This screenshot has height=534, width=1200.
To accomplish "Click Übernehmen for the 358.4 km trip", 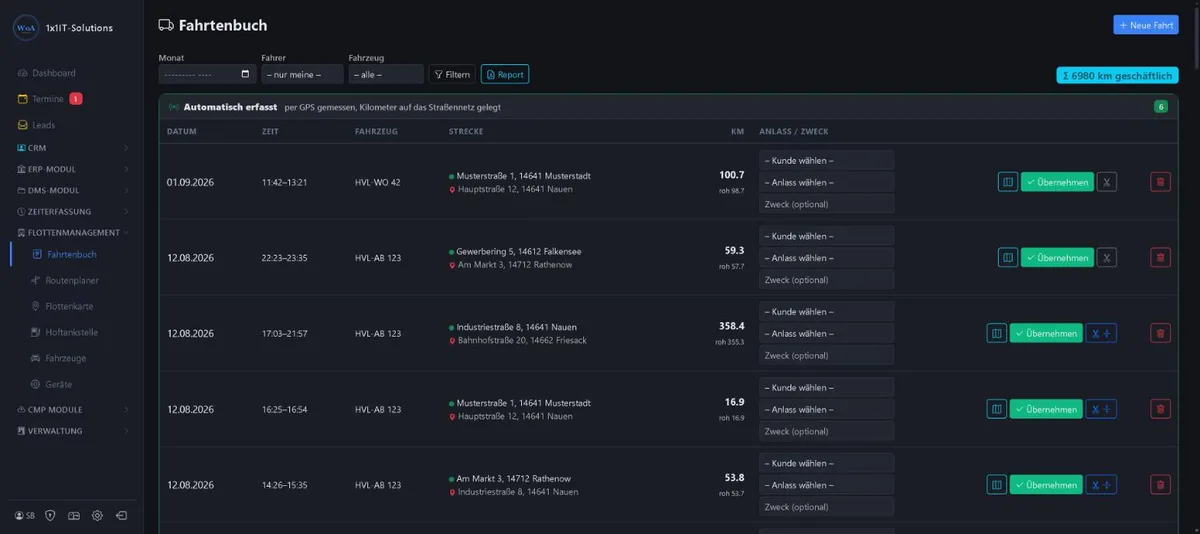I will click(x=1046, y=333).
